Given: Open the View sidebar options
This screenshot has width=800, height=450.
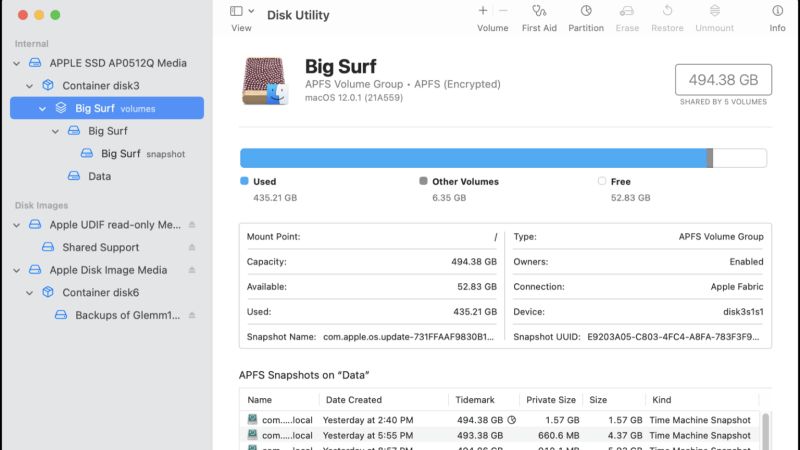Looking at the screenshot, I should 236,11.
